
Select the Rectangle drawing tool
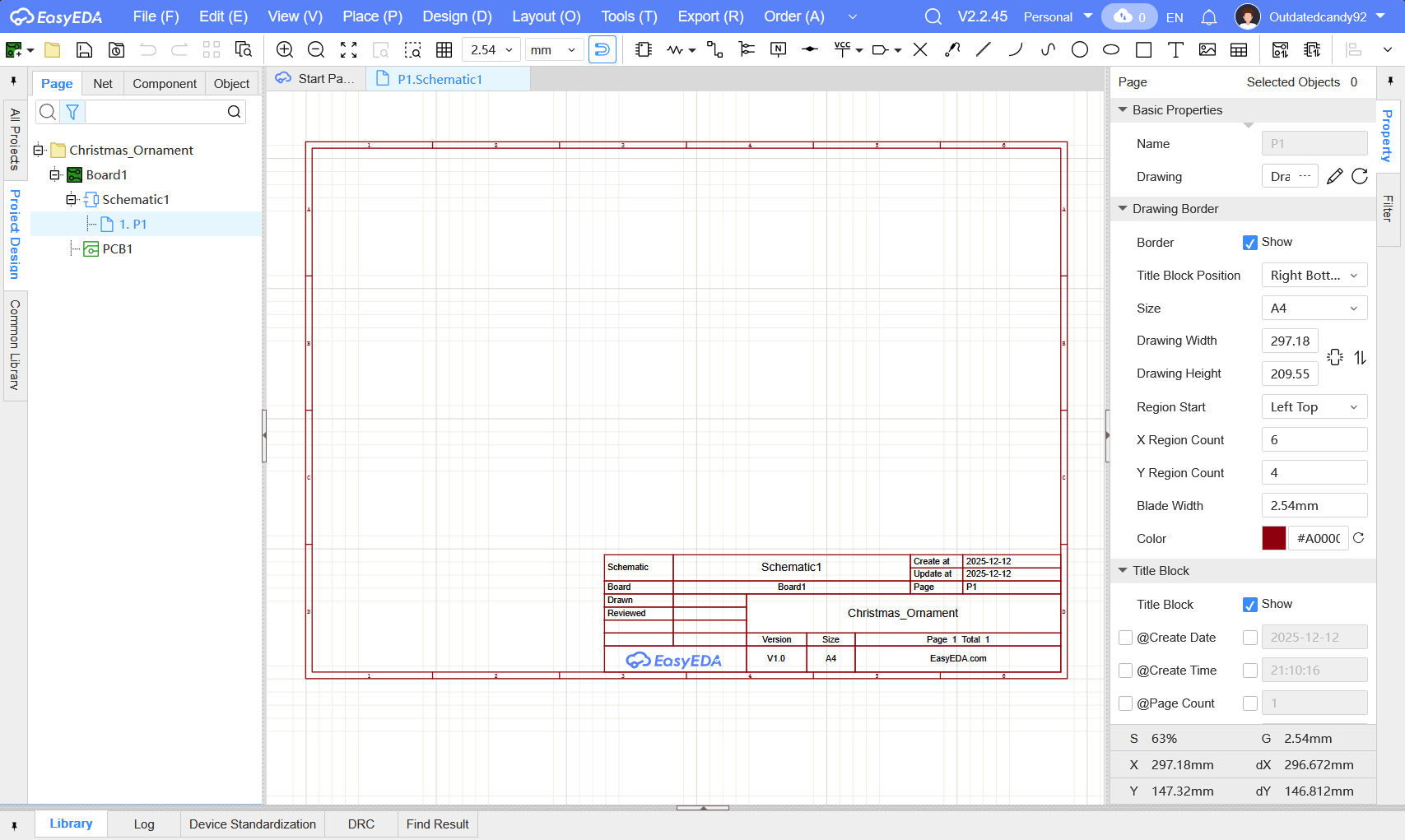point(1143,50)
